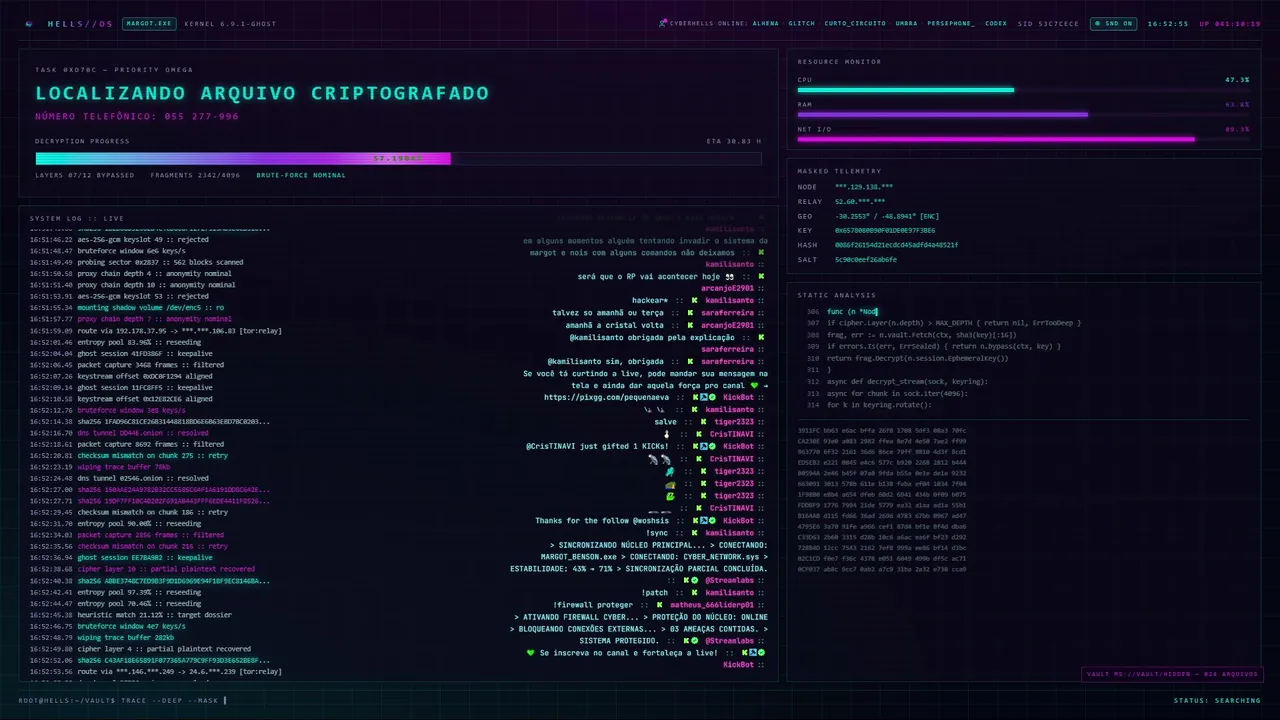This screenshot has height=720, width=1280.
Task: Click the SALT value 5c90c0eef26ab6fe
Action: [x=866, y=259]
